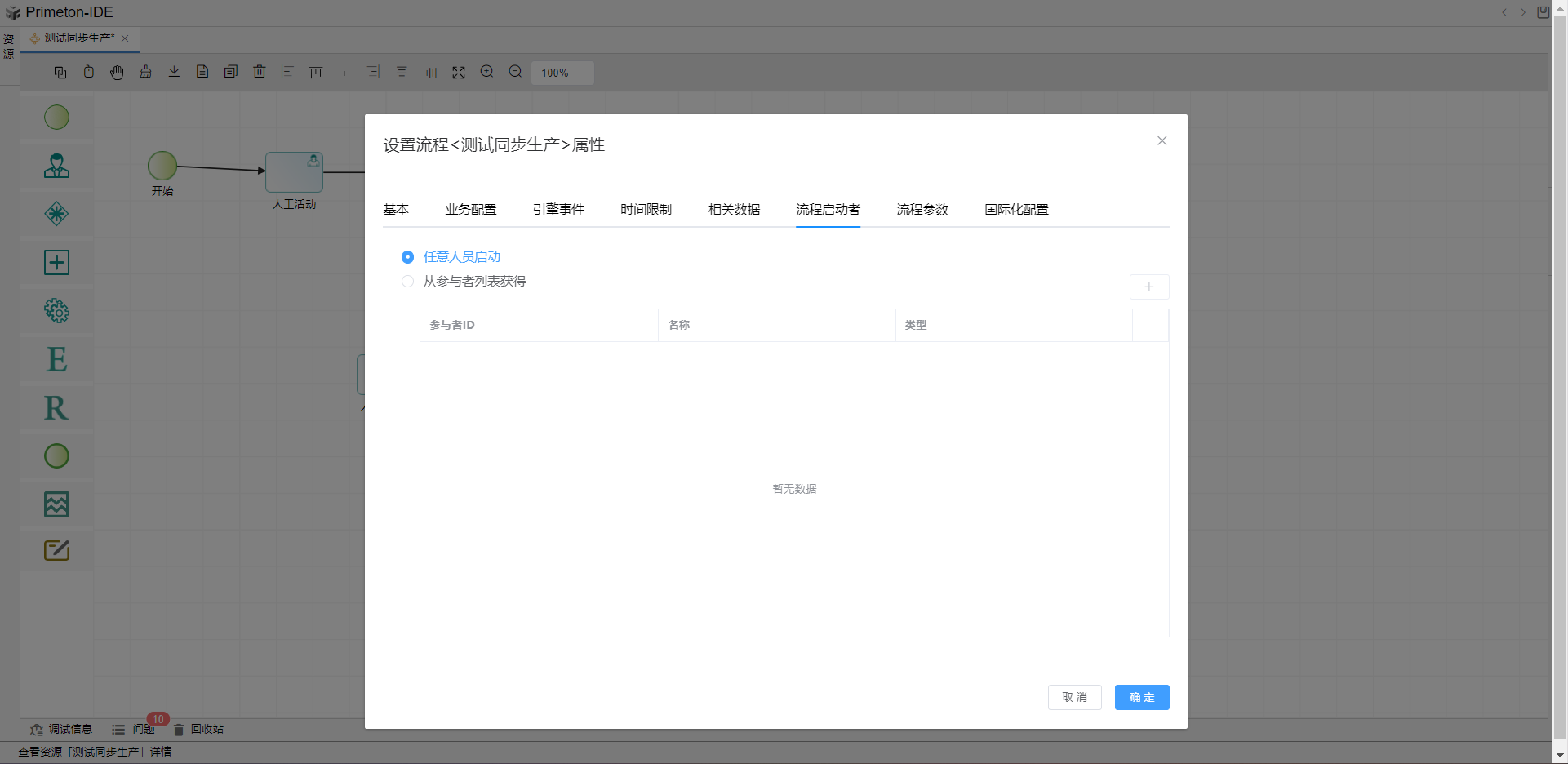
Task: Activate the hand pan tool
Action: (x=117, y=72)
